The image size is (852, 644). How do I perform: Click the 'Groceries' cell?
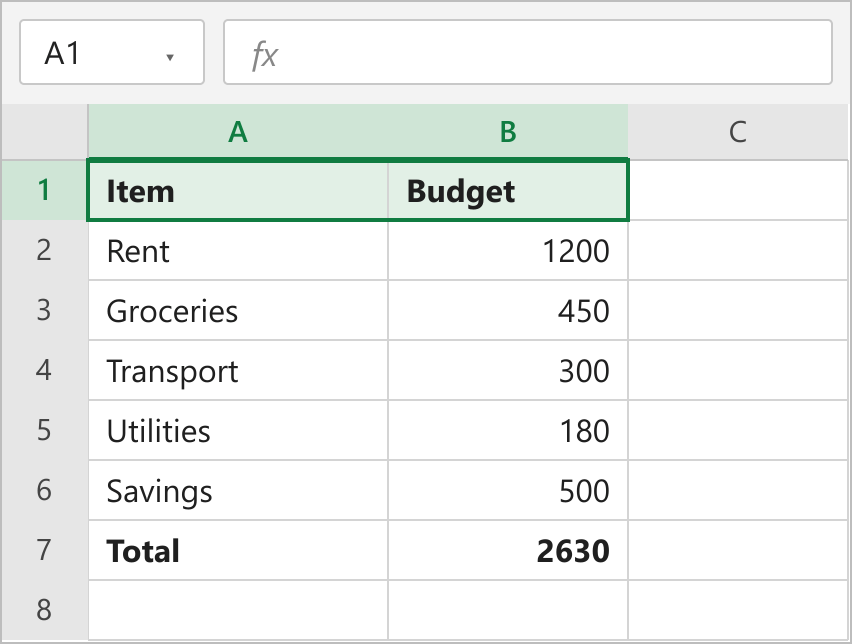click(x=238, y=310)
